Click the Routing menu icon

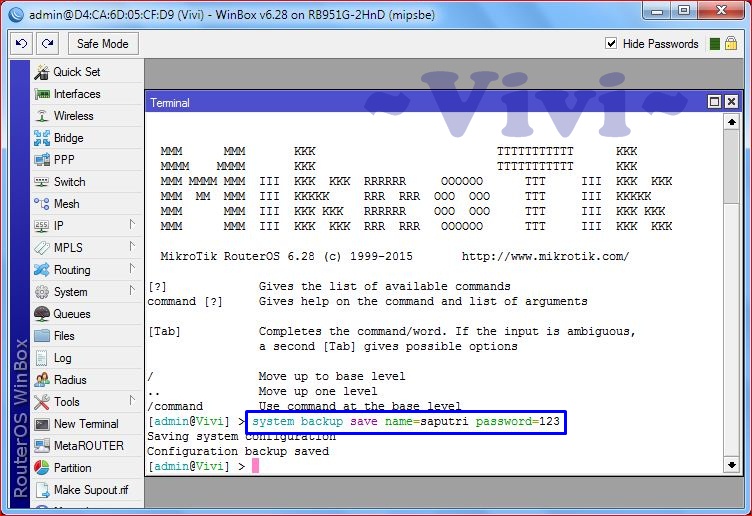pos(42,270)
